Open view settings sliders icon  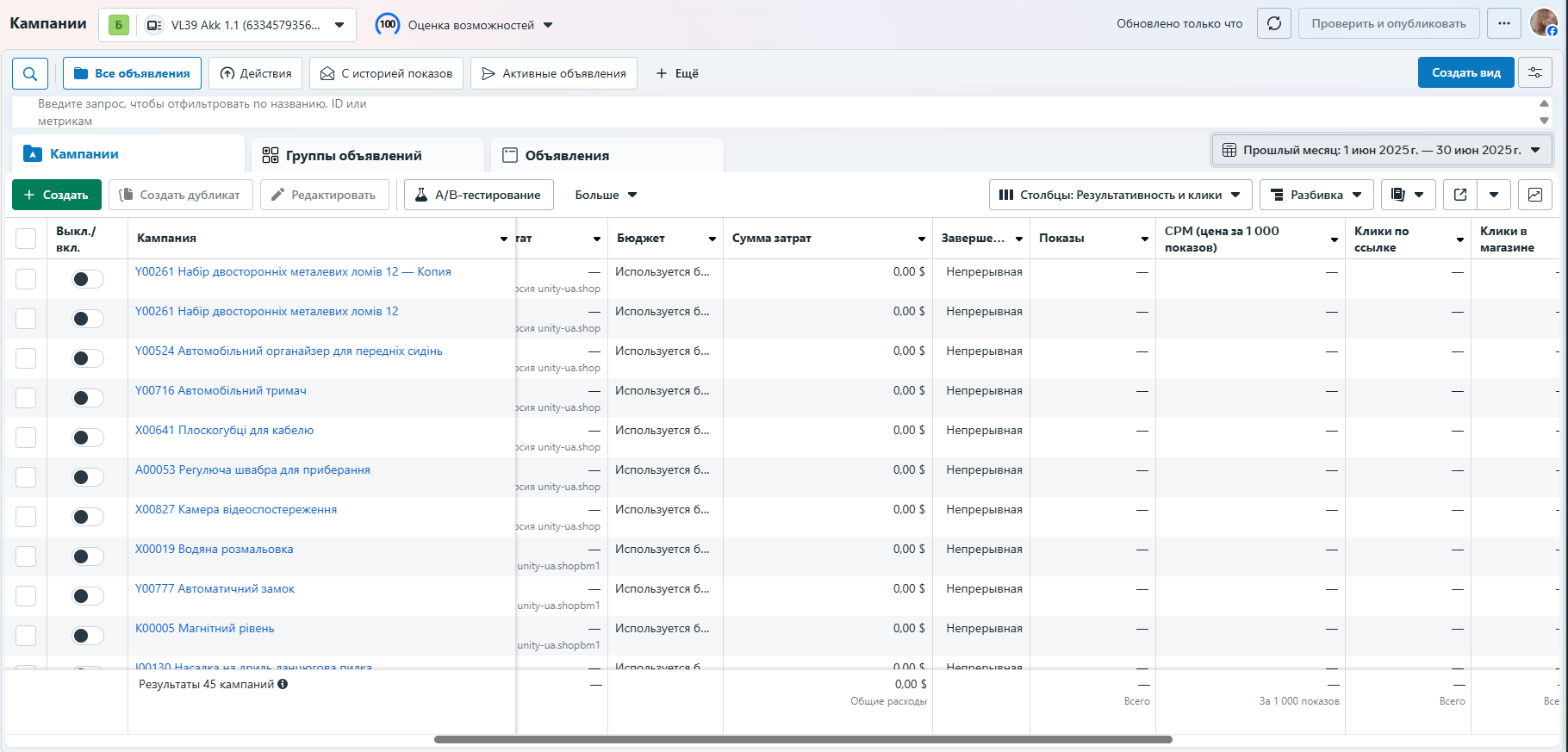pyautogui.click(x=1535, y=73)
